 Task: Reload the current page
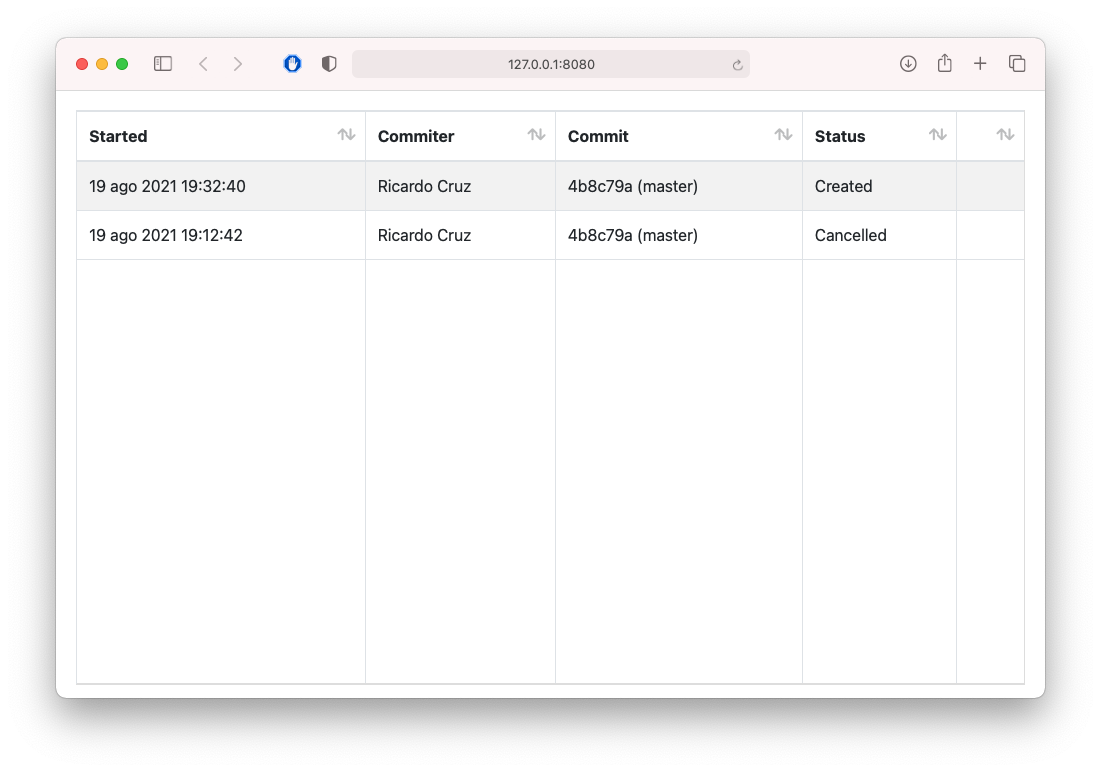[736, 63]
